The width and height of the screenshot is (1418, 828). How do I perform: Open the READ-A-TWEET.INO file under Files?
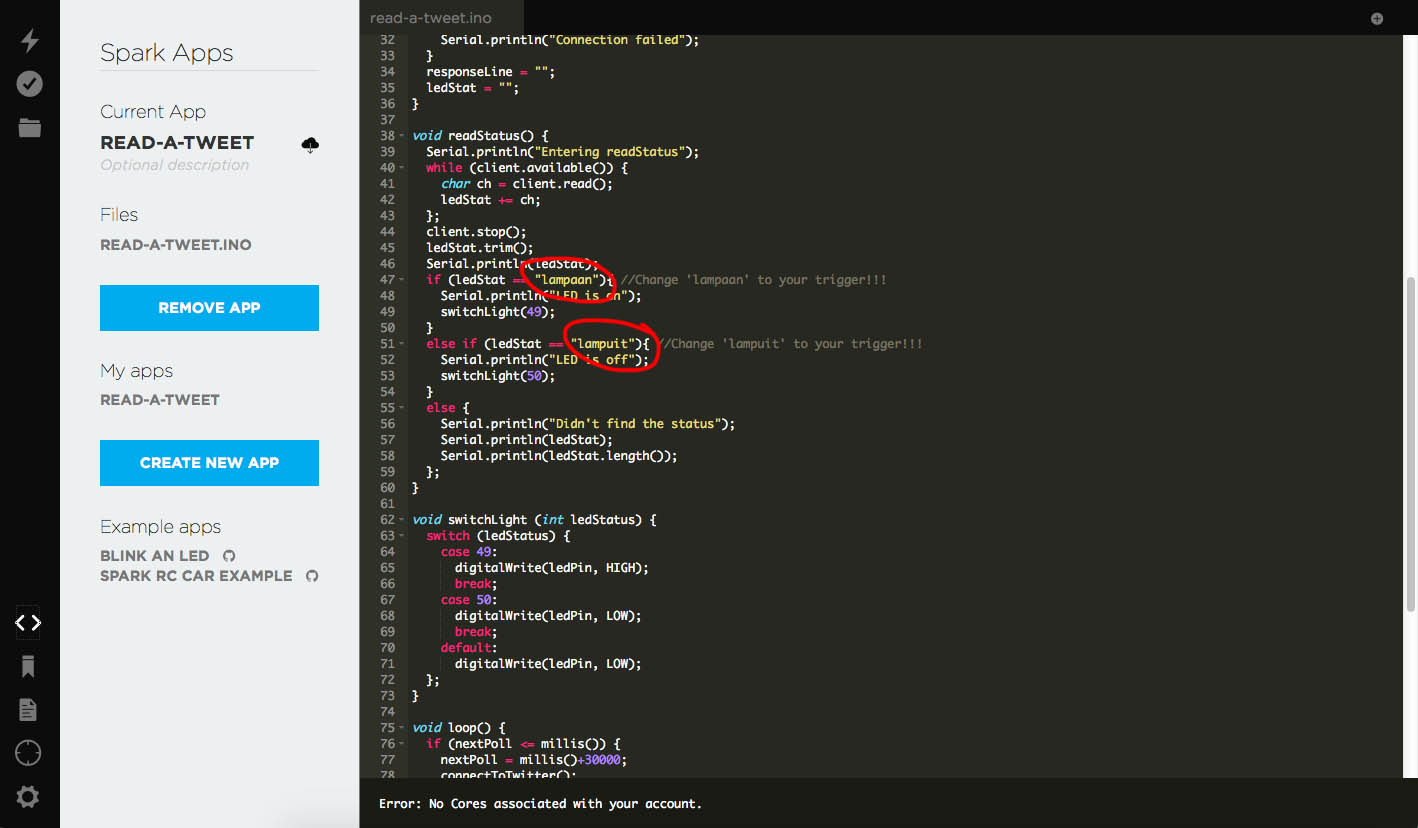click(176, 245)
